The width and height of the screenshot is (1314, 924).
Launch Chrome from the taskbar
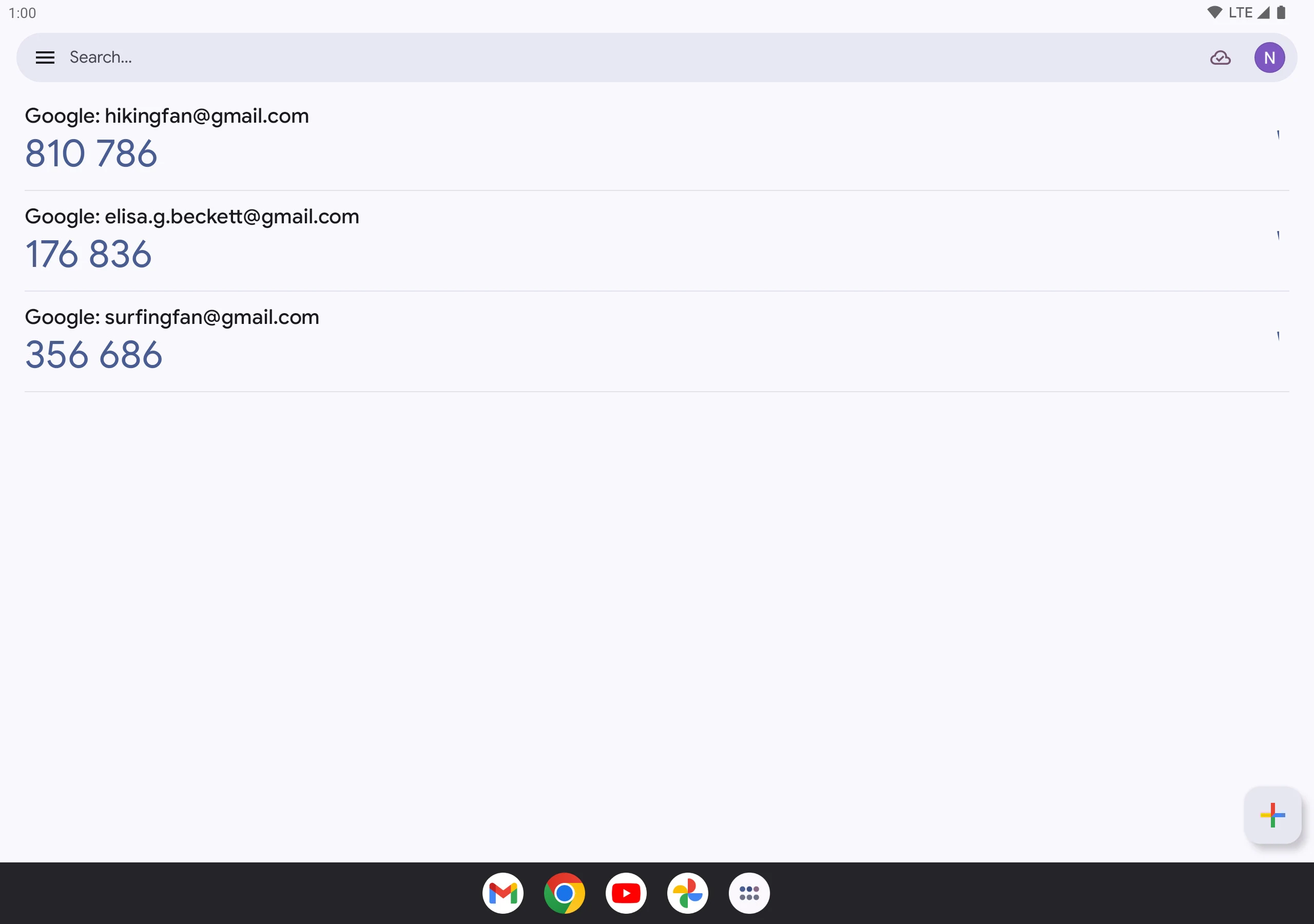point(564,893)
